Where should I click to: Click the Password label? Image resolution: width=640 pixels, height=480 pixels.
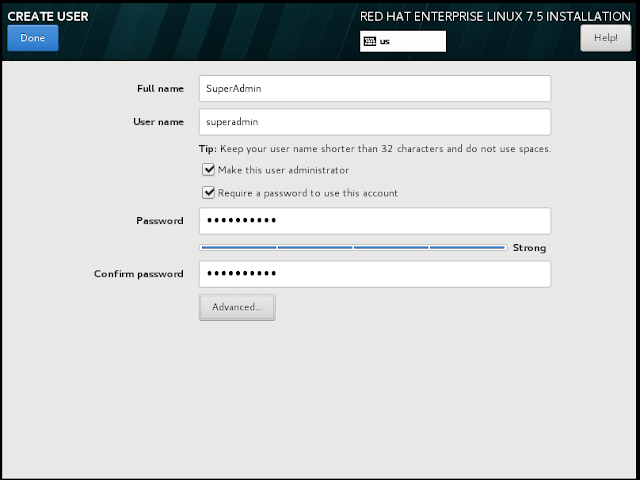160,221
